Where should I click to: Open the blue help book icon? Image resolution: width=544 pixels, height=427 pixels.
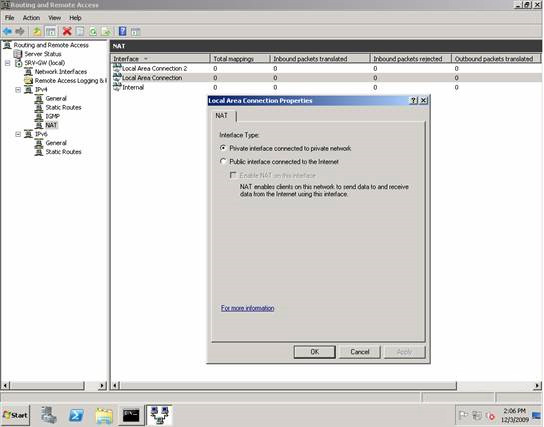tap(122, 32)
